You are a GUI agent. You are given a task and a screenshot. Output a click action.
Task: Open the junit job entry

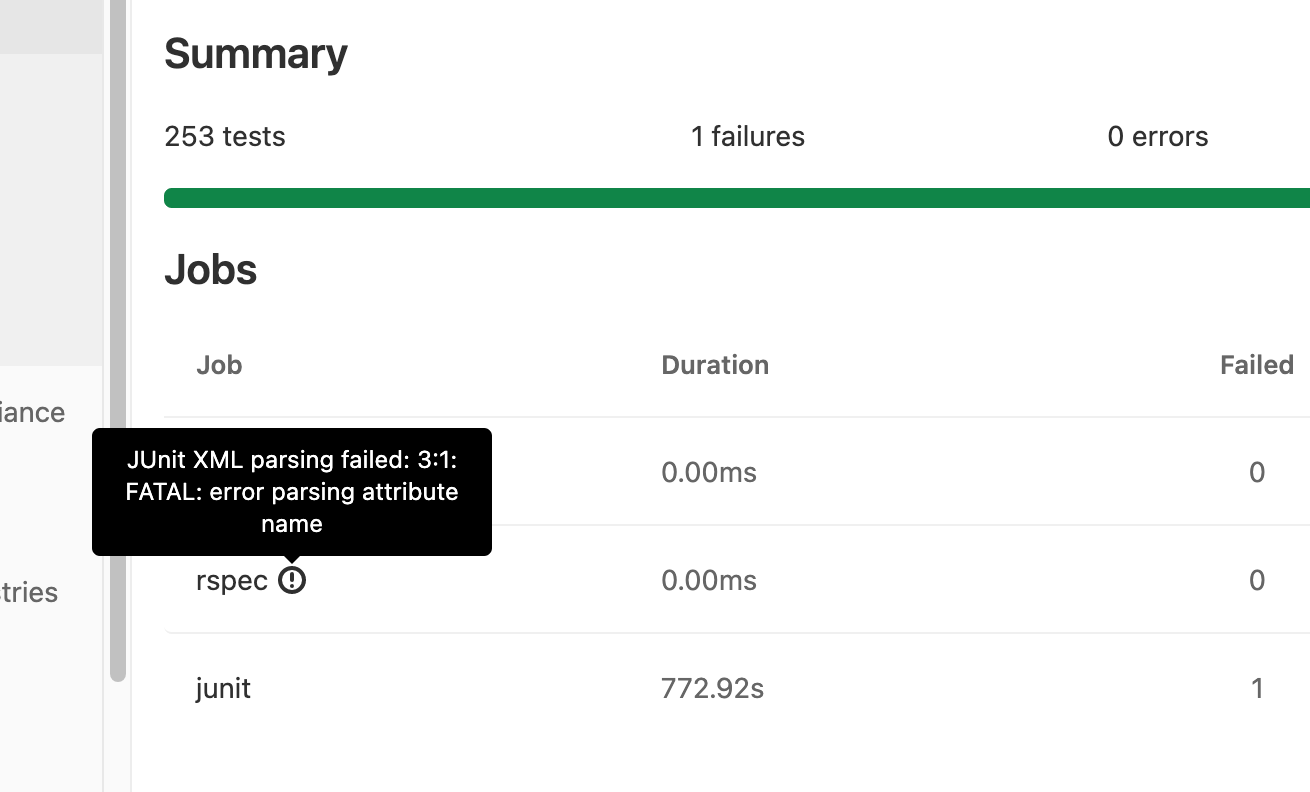pos(224,688)
